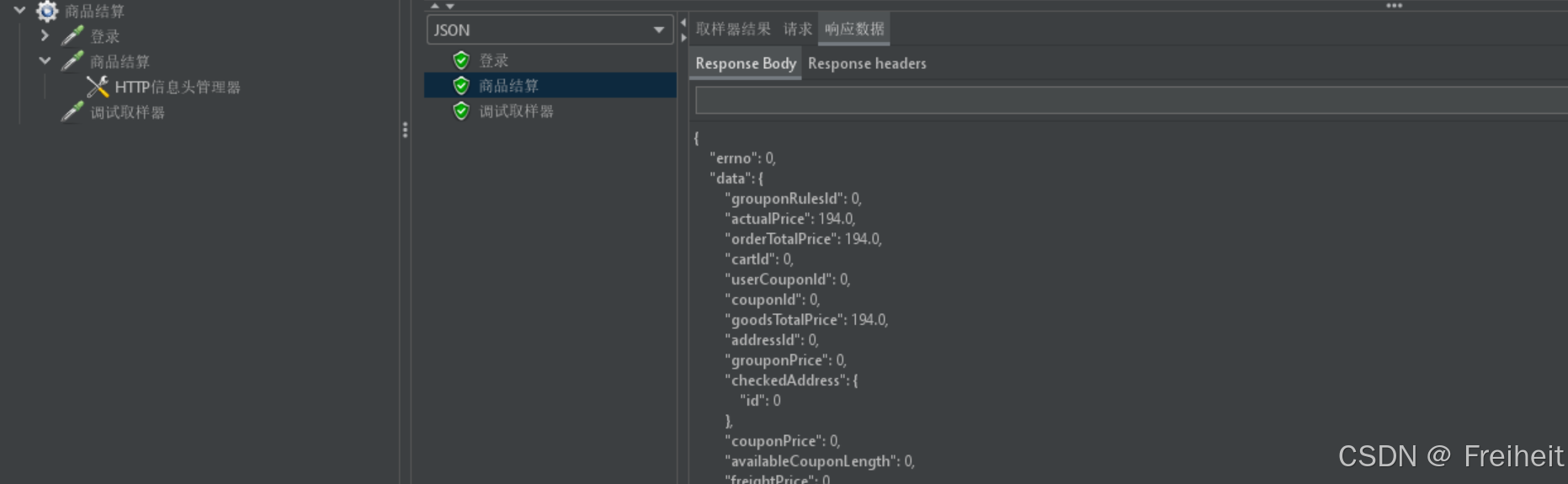The height and width of the screenshot is (484, 1568).
Task: Click the three-dot handle at top right
Action: coord(1394,5)
